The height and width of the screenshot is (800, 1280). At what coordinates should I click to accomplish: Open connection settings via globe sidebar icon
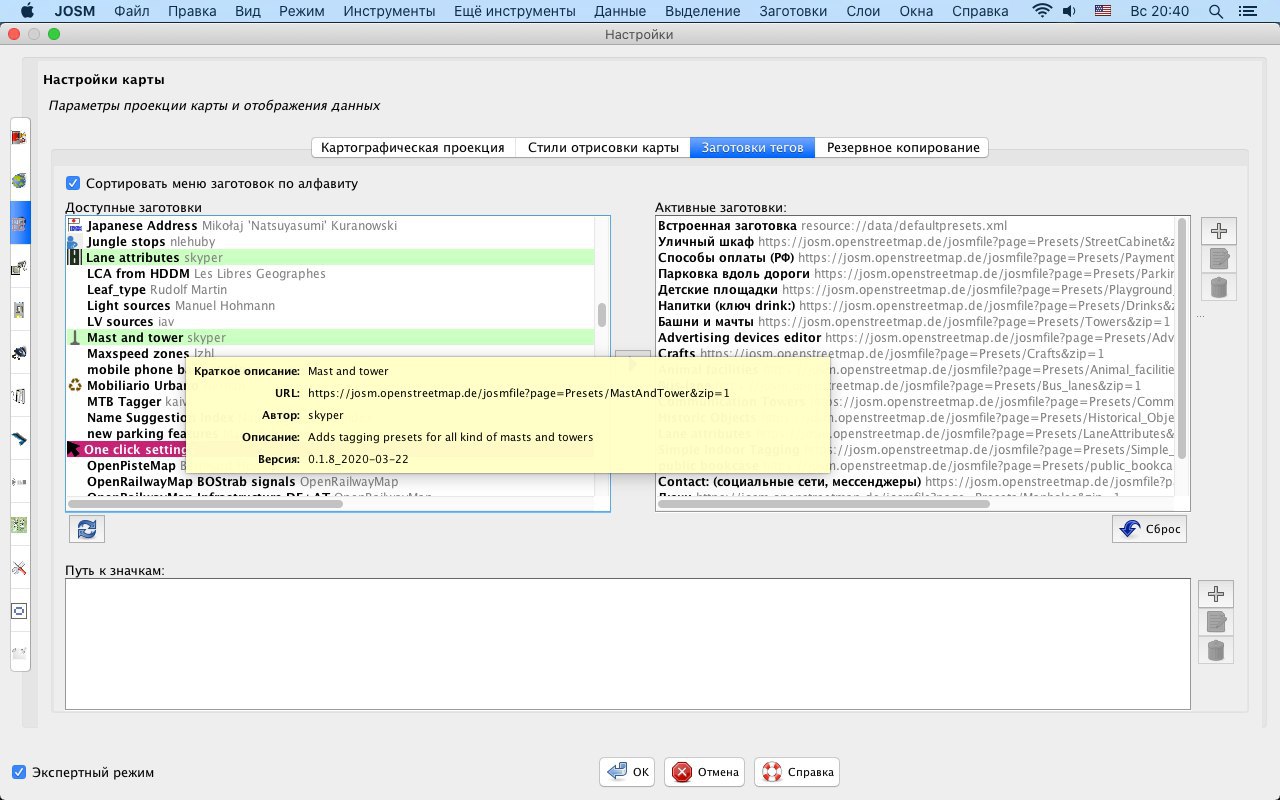19,181
